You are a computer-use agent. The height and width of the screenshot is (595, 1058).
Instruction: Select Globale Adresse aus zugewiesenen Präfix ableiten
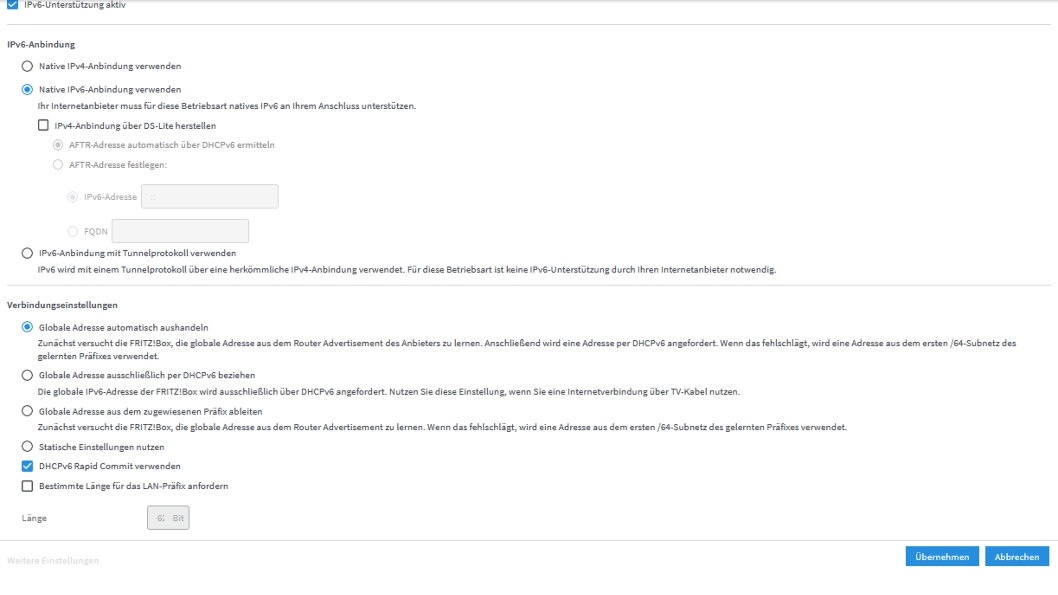coord(27,411)
